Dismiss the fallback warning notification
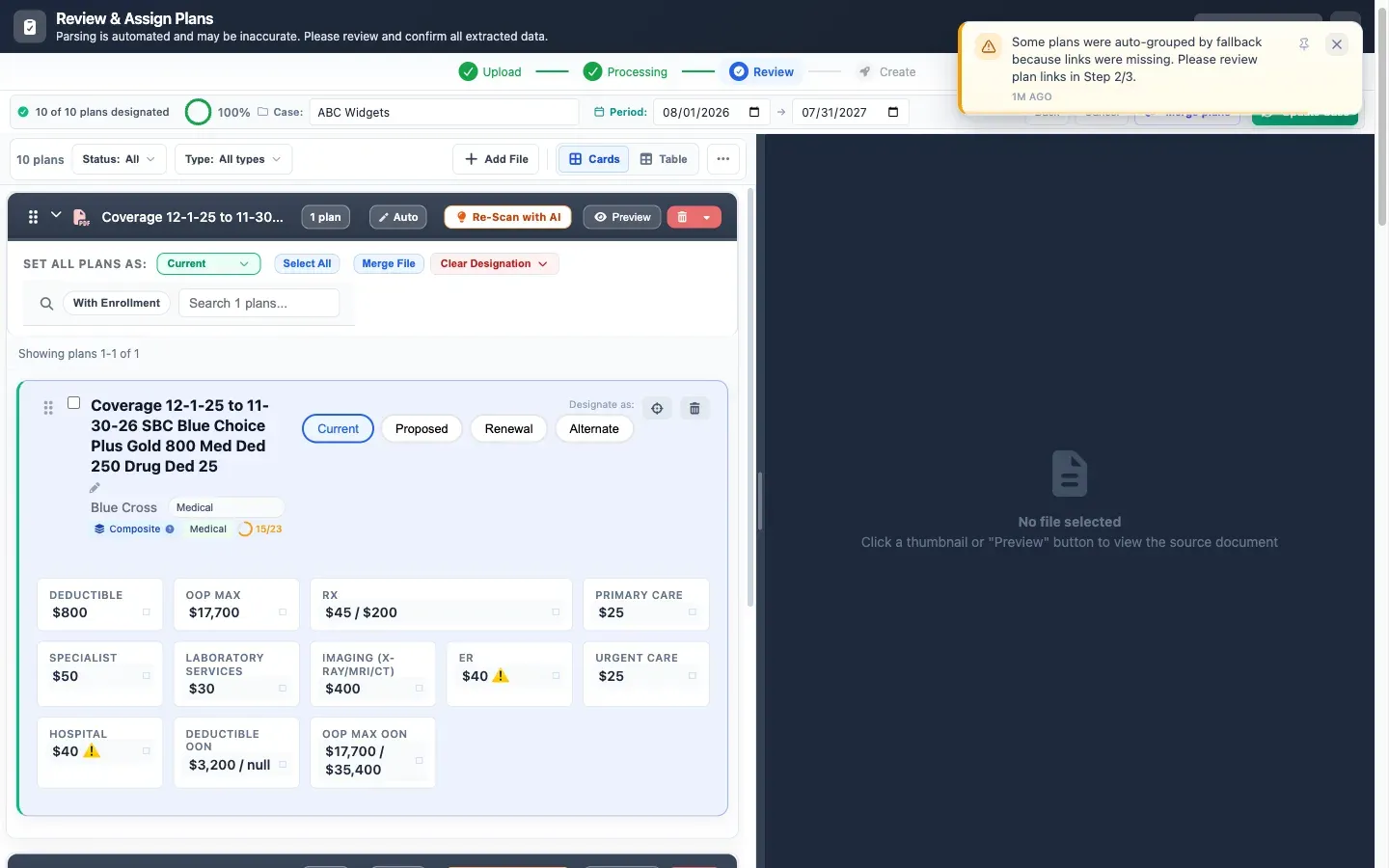The height and width of the screenshot is (868, 1389). (1337, 44)
